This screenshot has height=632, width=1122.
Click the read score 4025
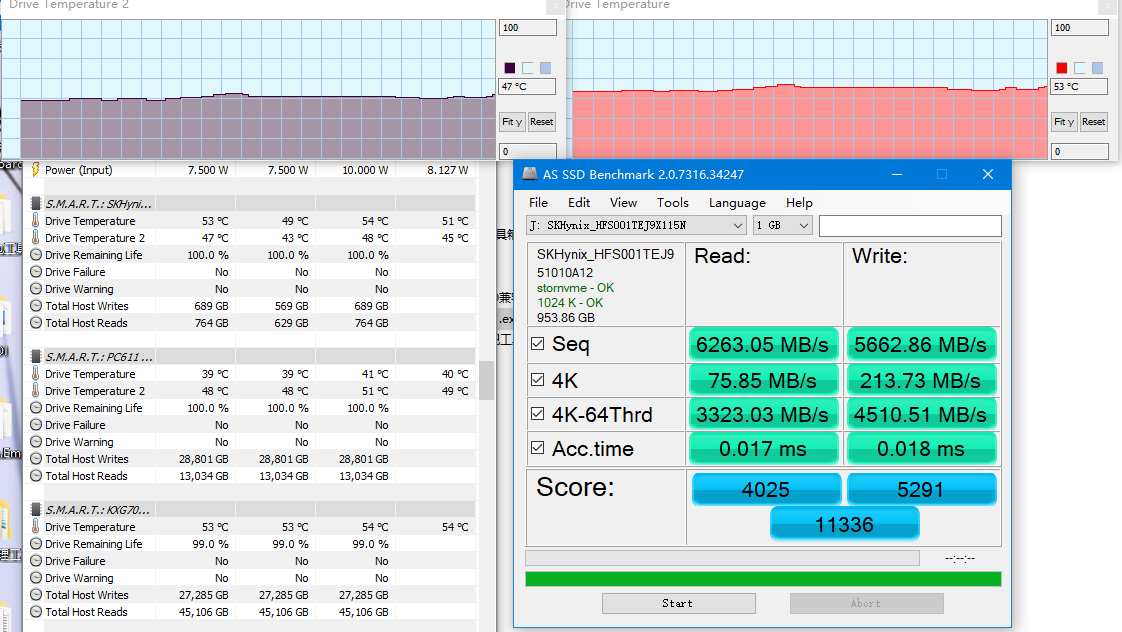tap(766, 490)
